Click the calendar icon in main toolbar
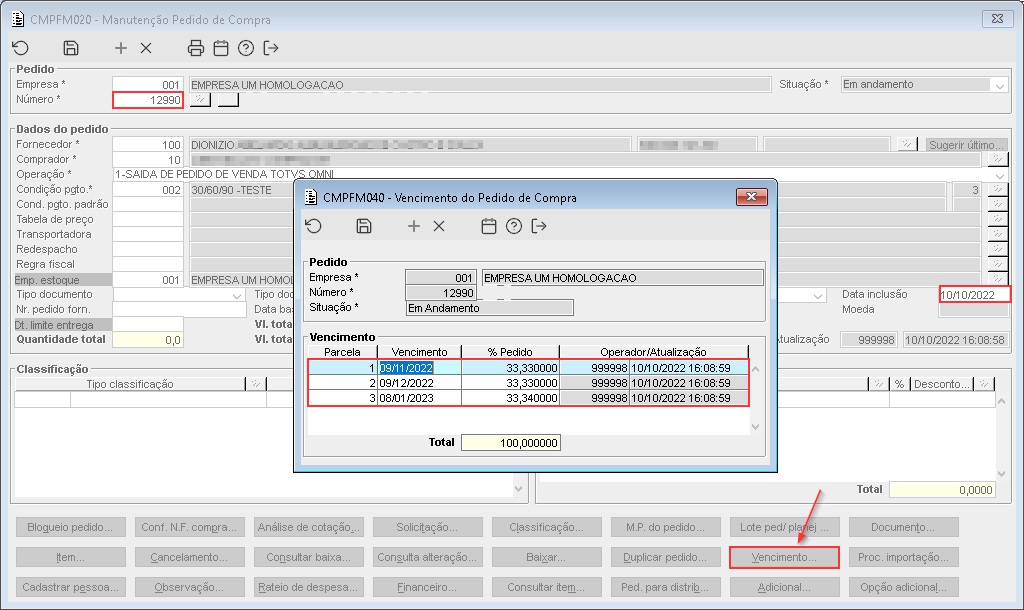This screenshot has height=610, width=1024. coord(221,48)
